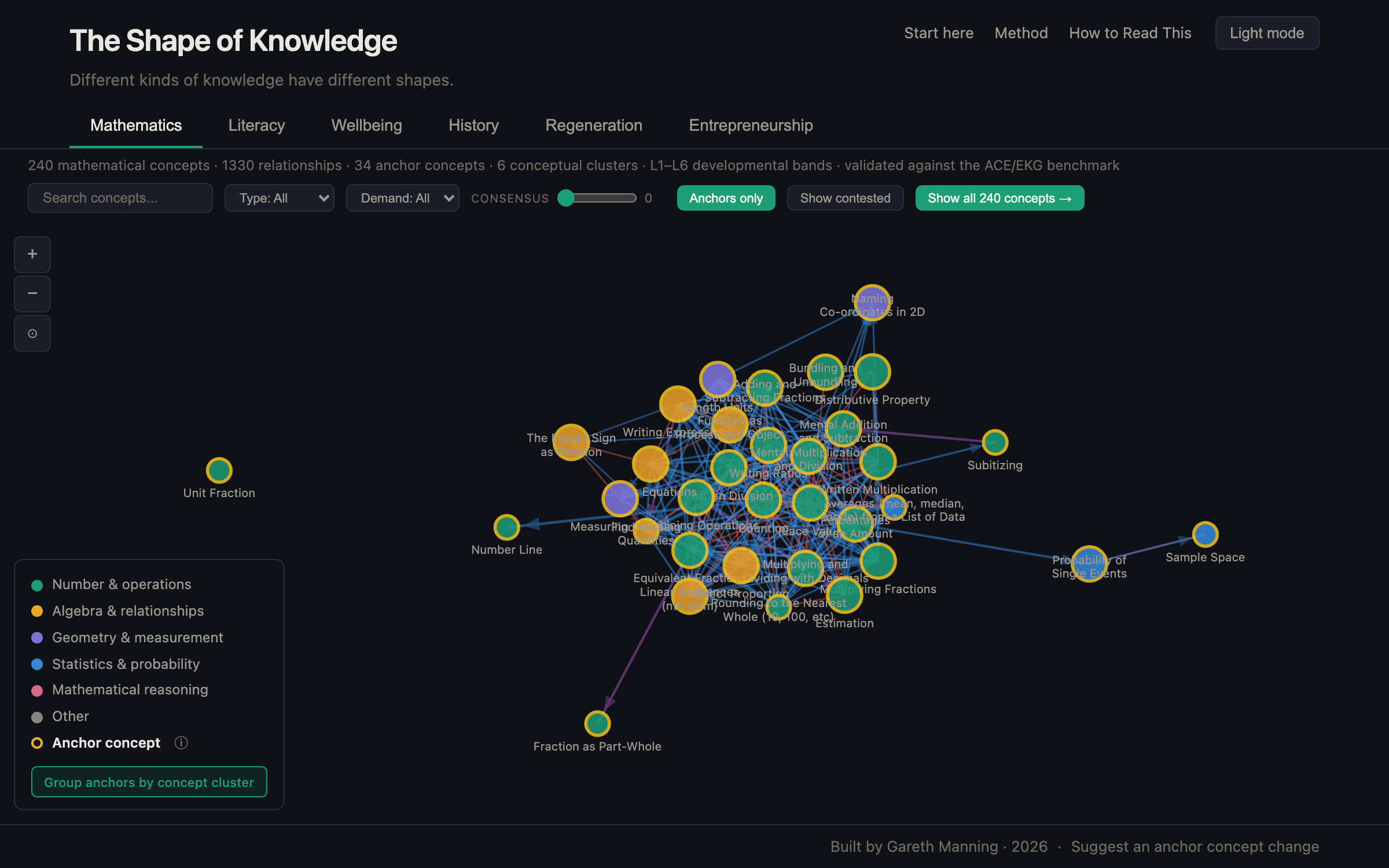The width and height of the screenshot is (1389, 868).
Task: Switch to the History tab
Action: pos(473,125)
